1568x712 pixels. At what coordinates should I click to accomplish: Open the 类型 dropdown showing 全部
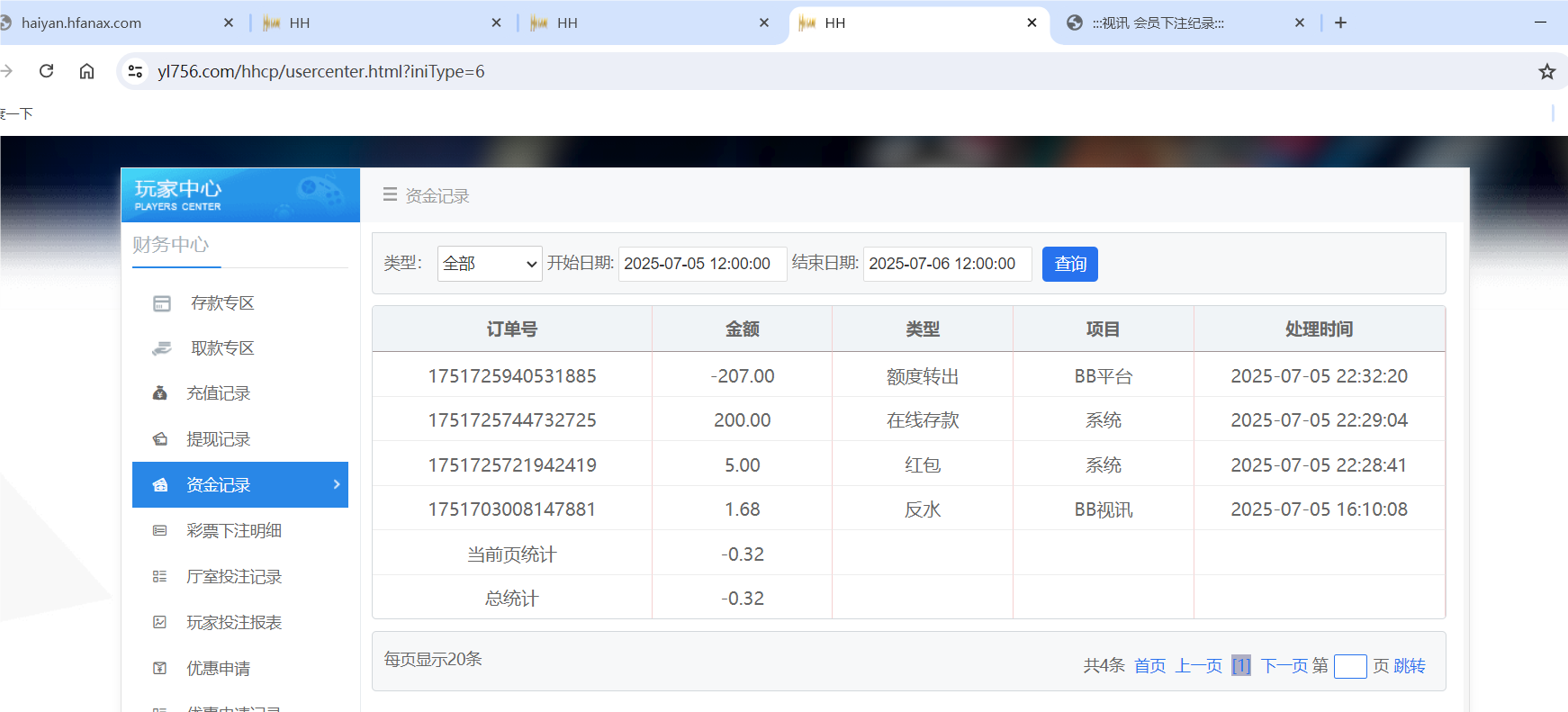click(x=490, y=264)
